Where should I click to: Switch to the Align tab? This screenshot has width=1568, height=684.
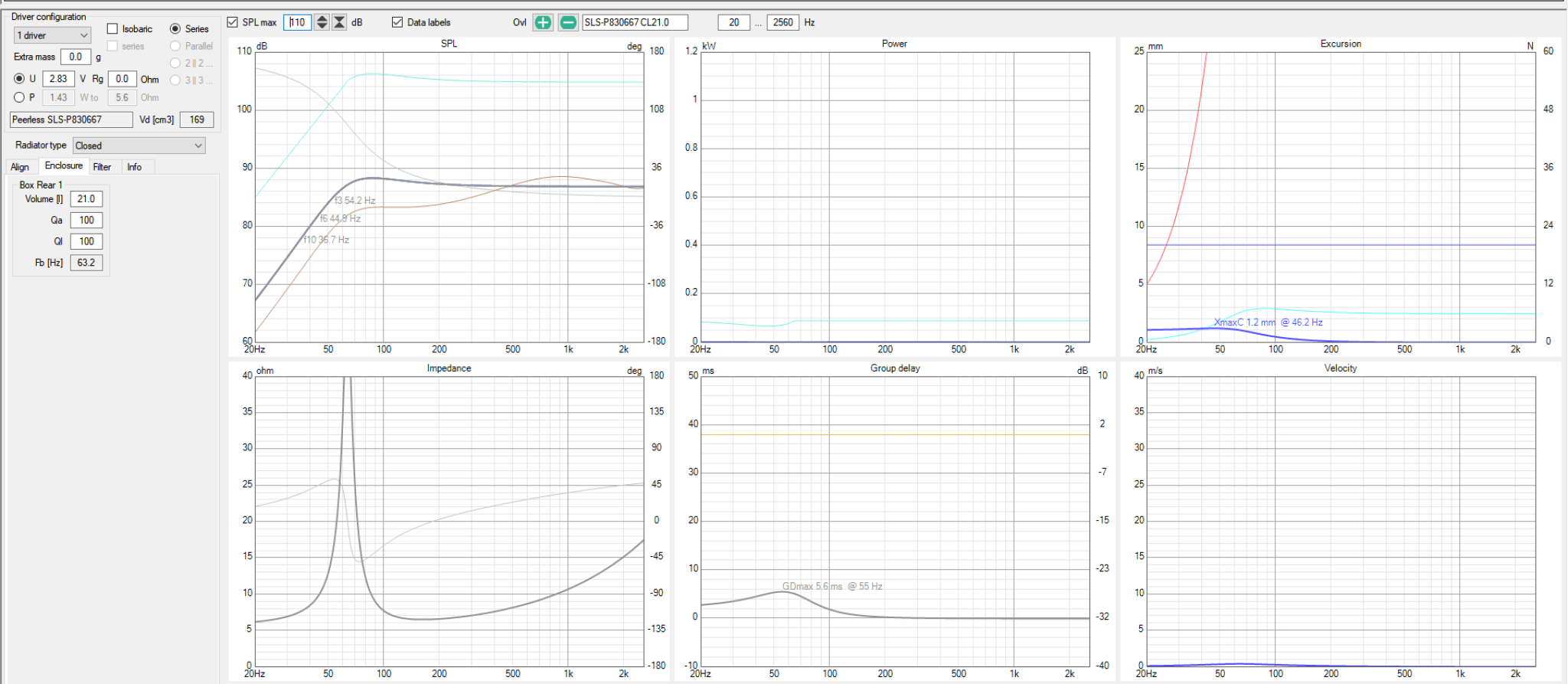(x=20, y=167)
